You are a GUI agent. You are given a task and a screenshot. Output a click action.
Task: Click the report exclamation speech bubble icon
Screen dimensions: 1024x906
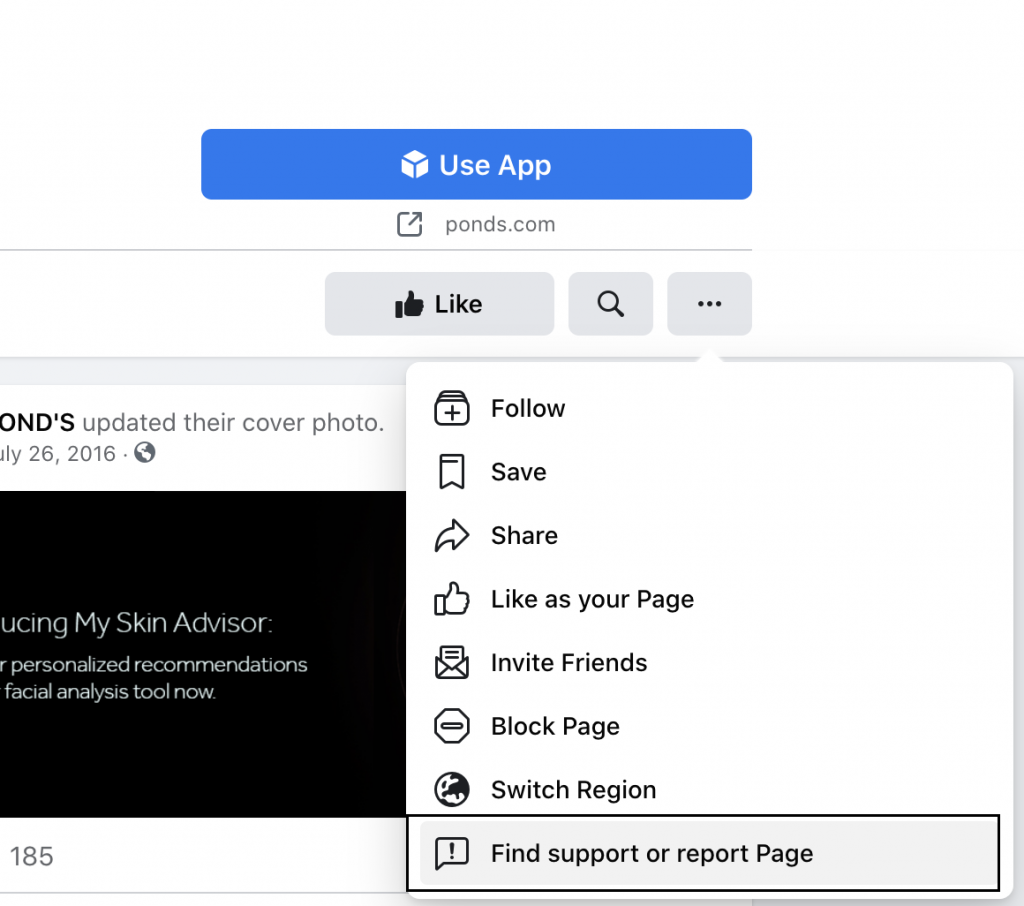451,853
